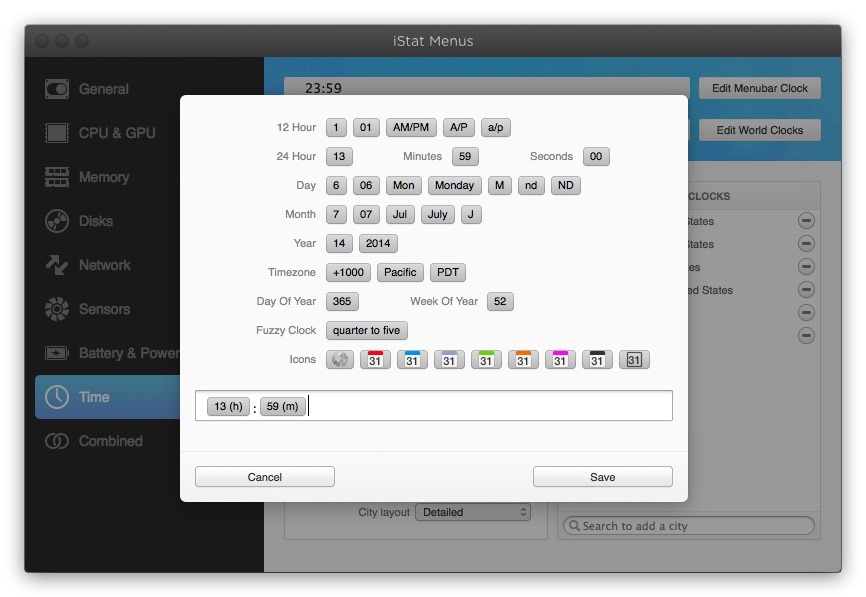Image resolution: width=866 pixels, height=597 pixels.
Task: Remove the second world clock with its minus icon
Action: click(806, 244)
